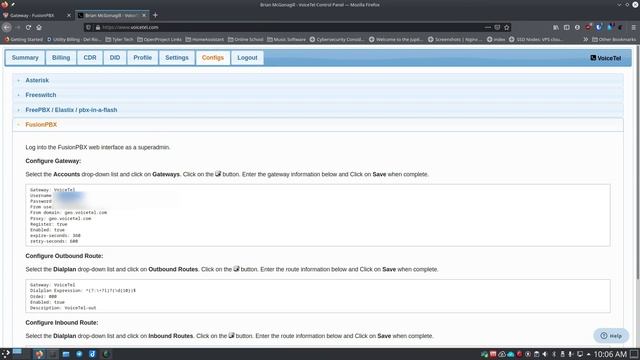640x360 pixels.
Task: Open the SSD Nodes VPS bookmark
Action: pos(536,39)
